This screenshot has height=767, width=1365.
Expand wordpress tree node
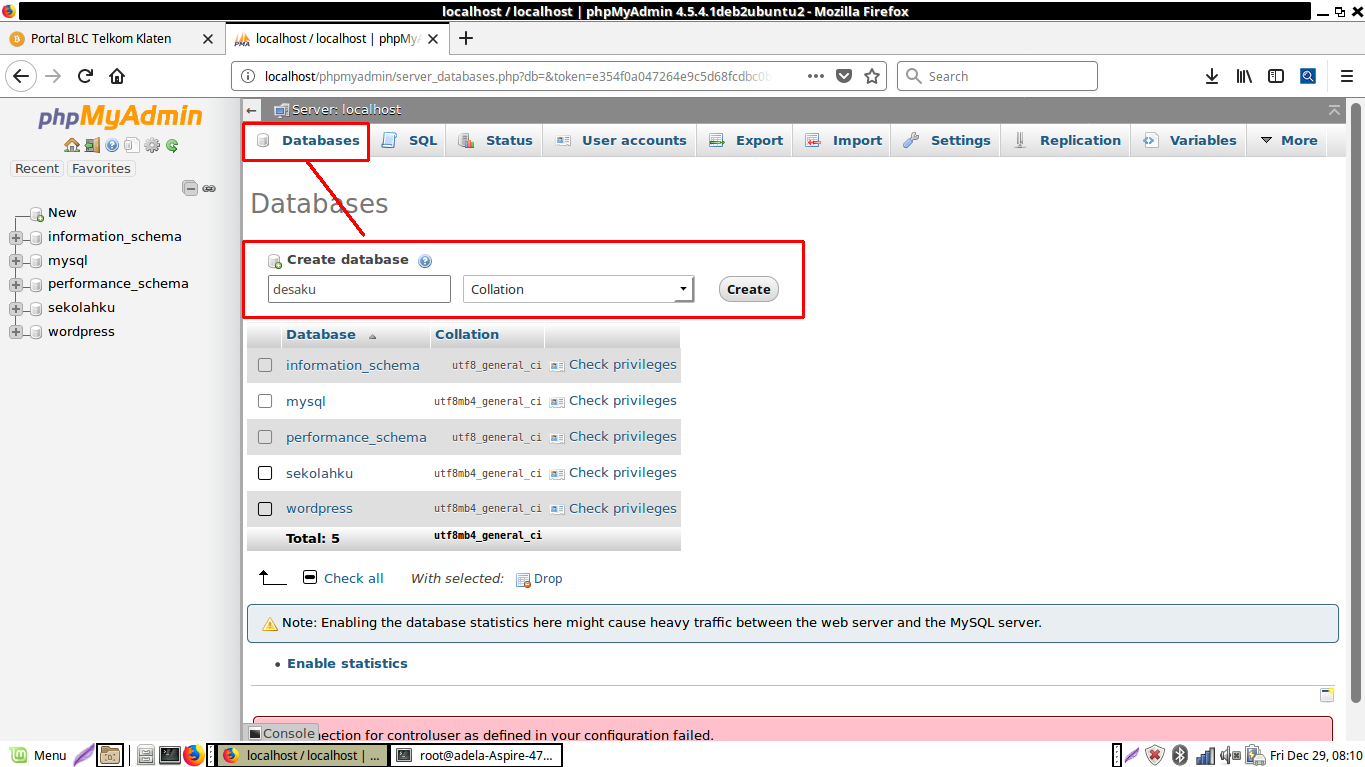16,332
